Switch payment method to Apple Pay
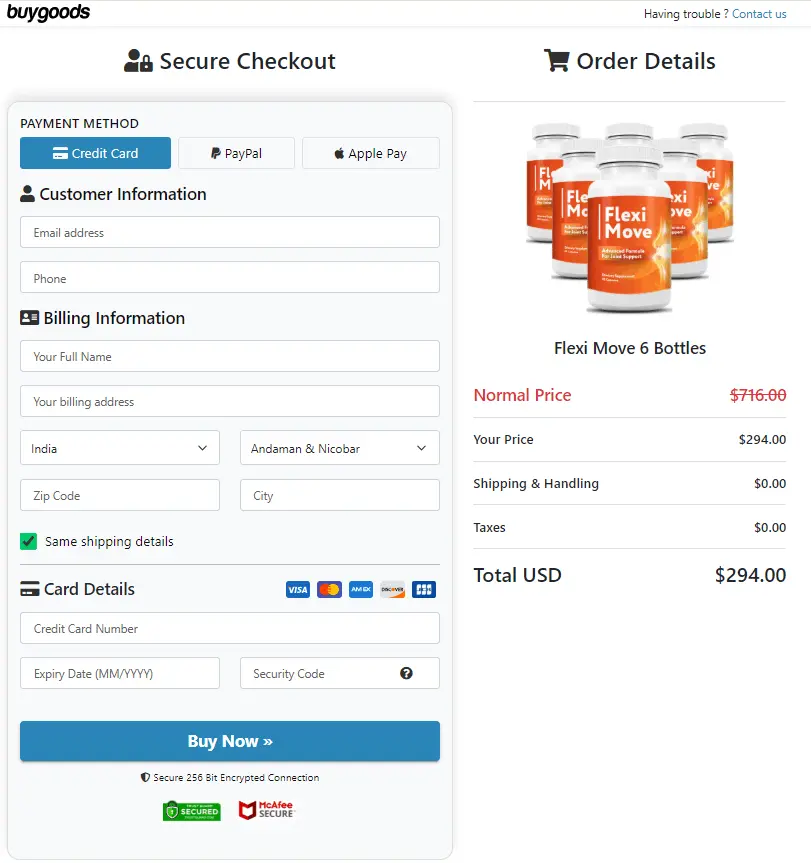The image size is (811, 863). pos(370,153)
